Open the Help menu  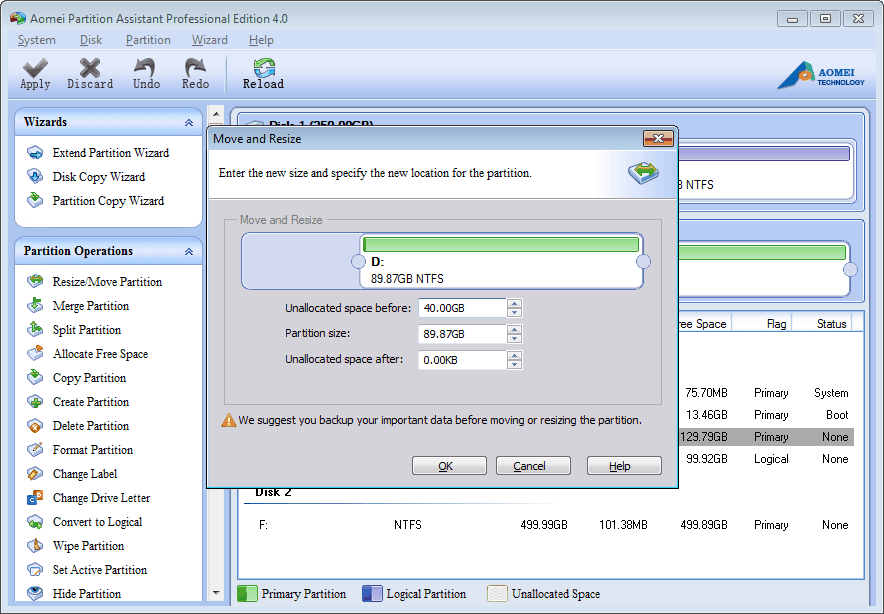(x=261, y=40)
